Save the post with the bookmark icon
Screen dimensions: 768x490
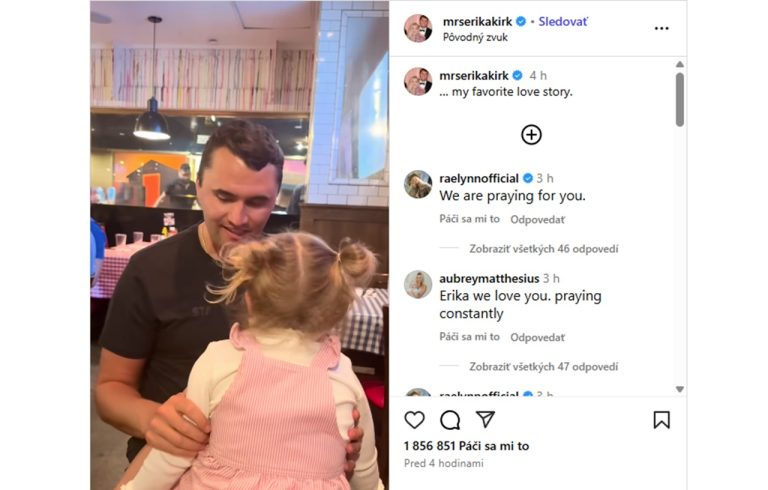661,420
